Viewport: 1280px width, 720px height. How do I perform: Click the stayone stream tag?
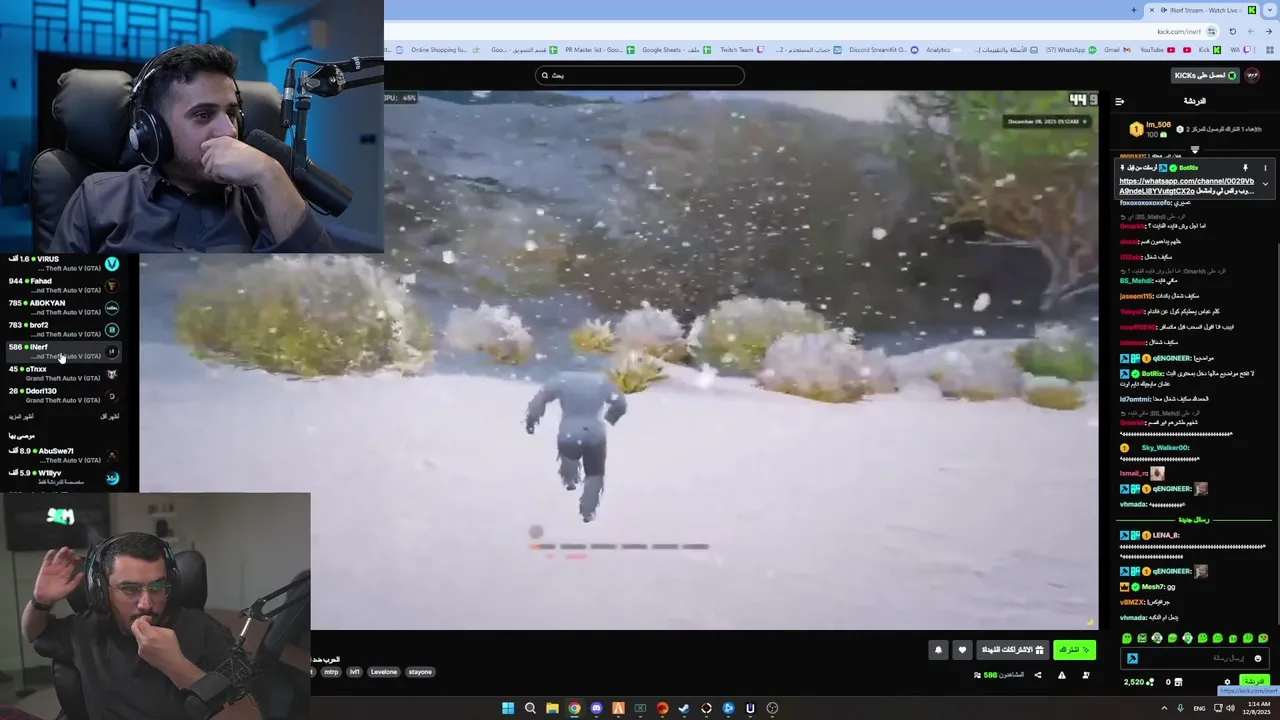420,672
